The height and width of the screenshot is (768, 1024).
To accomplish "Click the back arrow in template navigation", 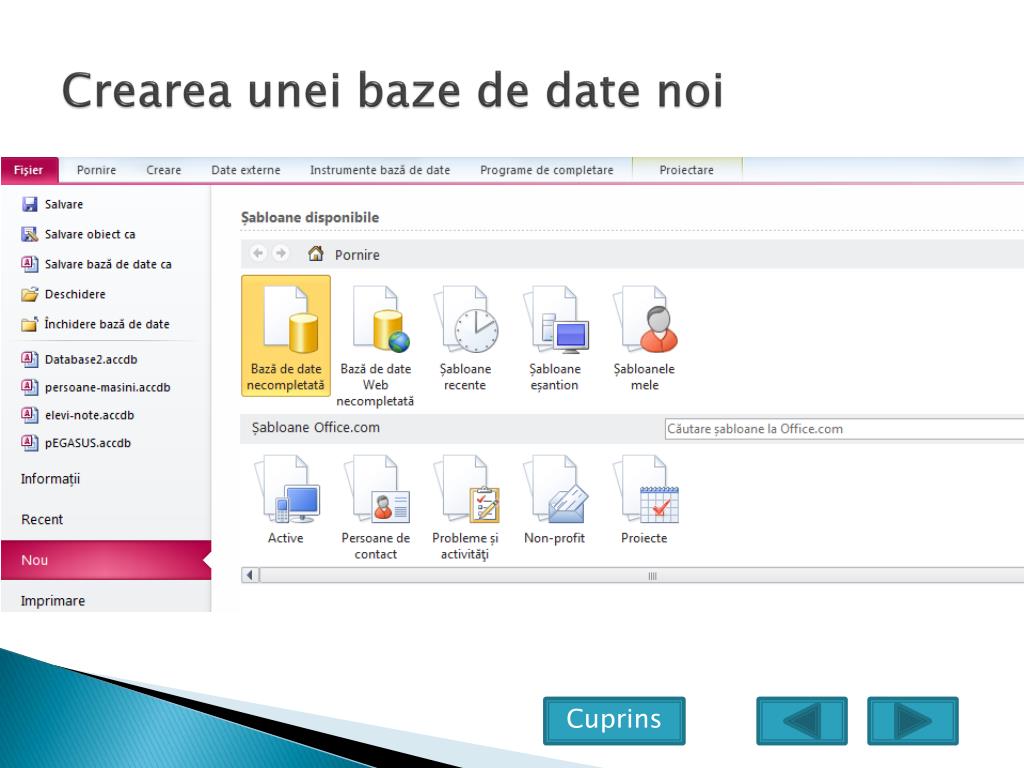I will [258, 253].
